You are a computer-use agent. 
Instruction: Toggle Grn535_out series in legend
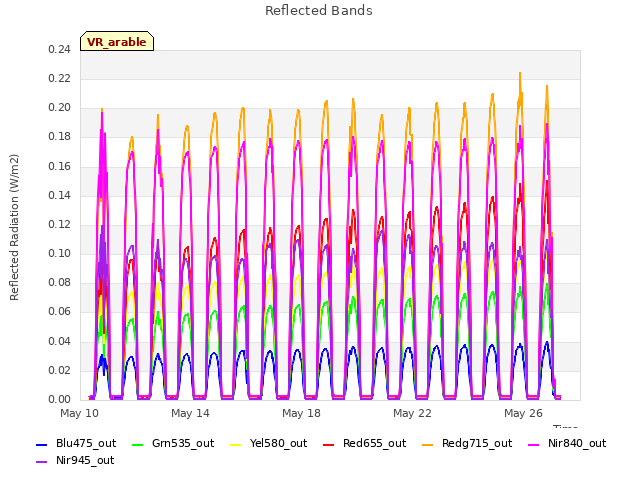(173, 443)
